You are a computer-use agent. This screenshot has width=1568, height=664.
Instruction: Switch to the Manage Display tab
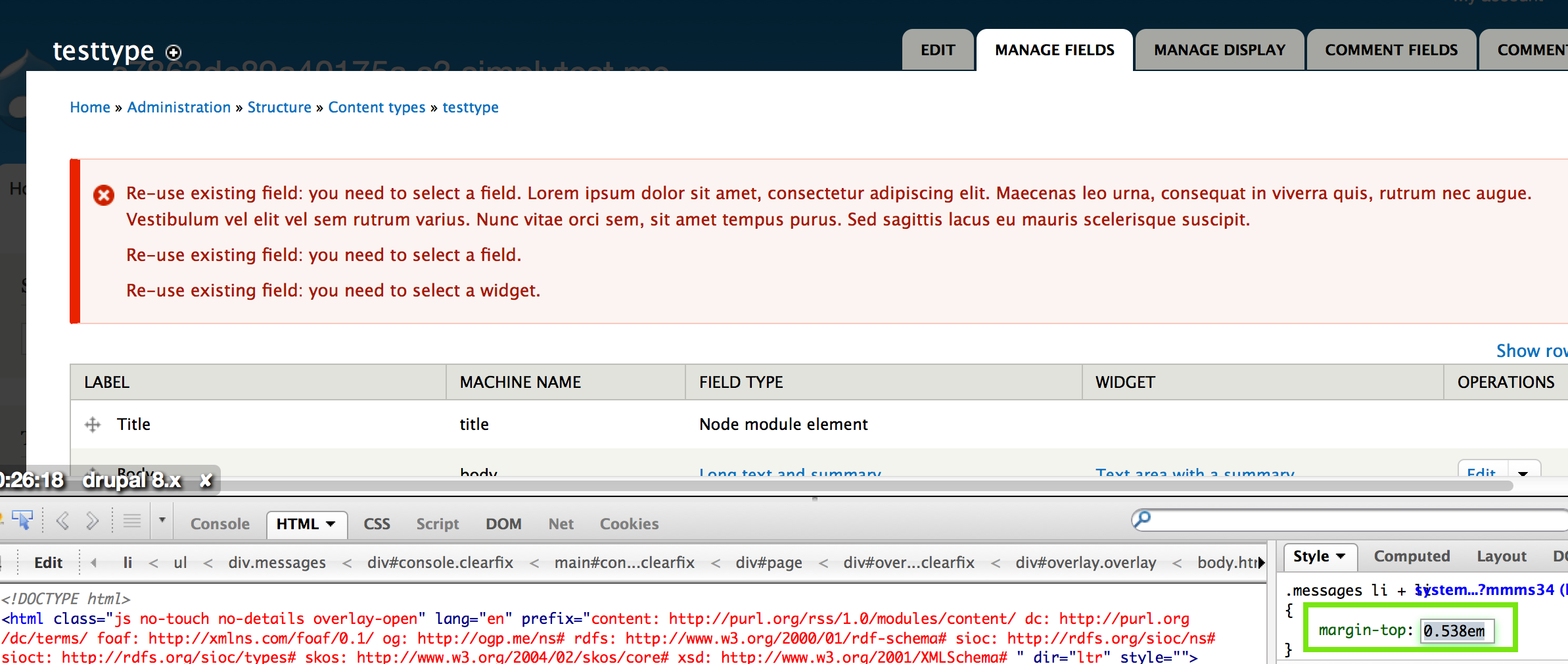click(1219, 50)
